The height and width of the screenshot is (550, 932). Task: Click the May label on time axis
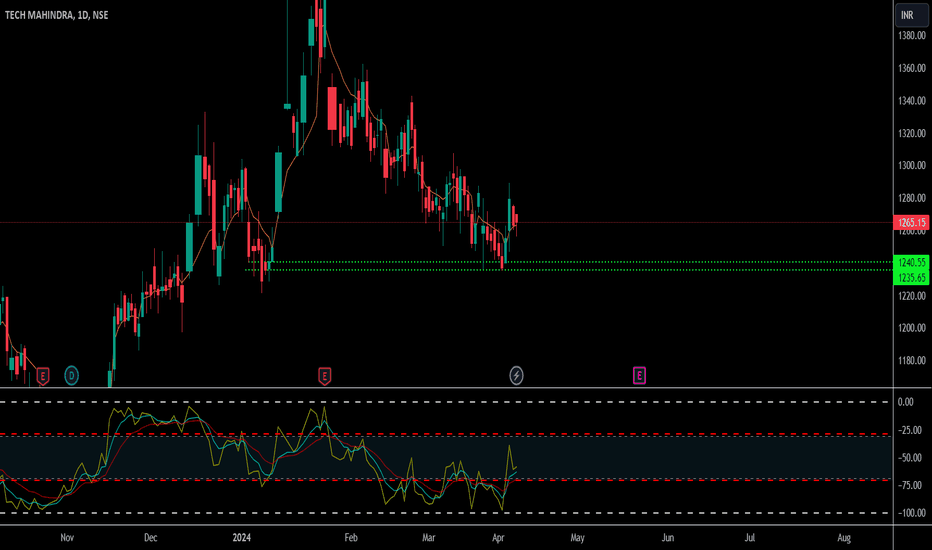(577, 538)
